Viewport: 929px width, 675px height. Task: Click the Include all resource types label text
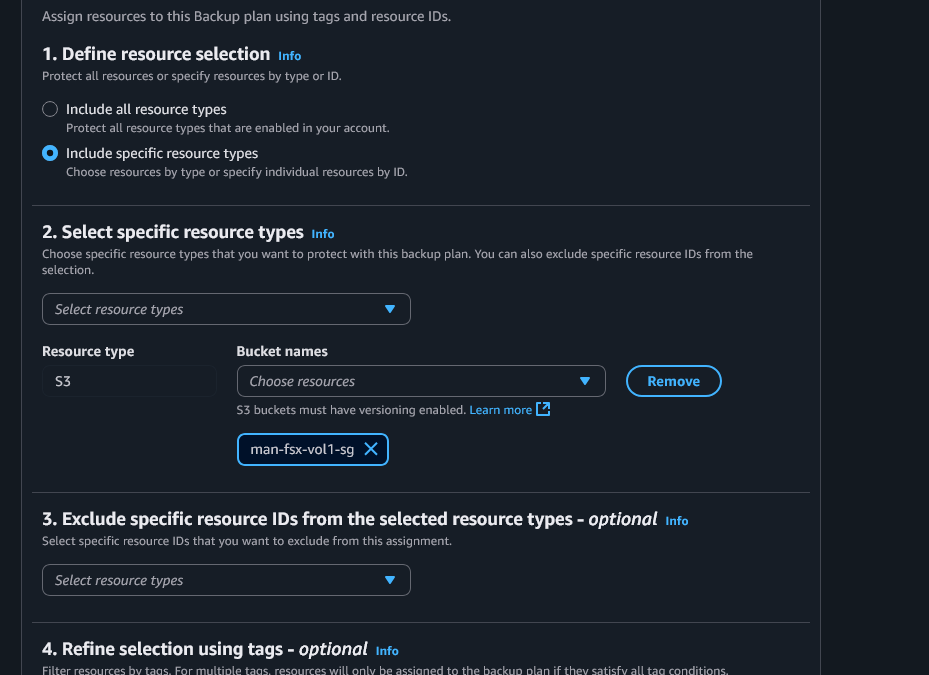click(x=146, y=110)
